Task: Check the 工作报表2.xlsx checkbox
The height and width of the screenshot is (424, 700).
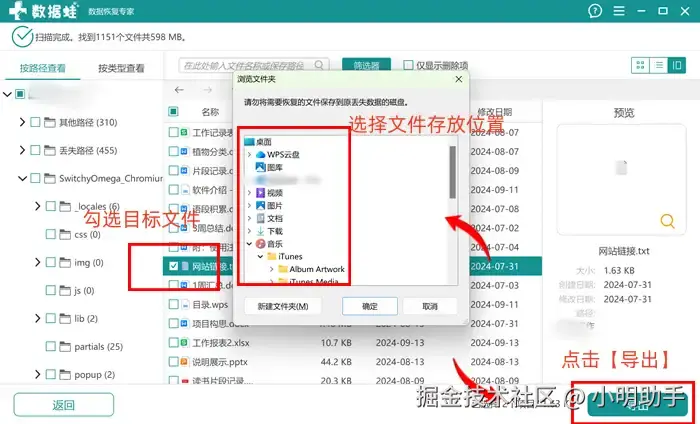Action: click(173, 343)
